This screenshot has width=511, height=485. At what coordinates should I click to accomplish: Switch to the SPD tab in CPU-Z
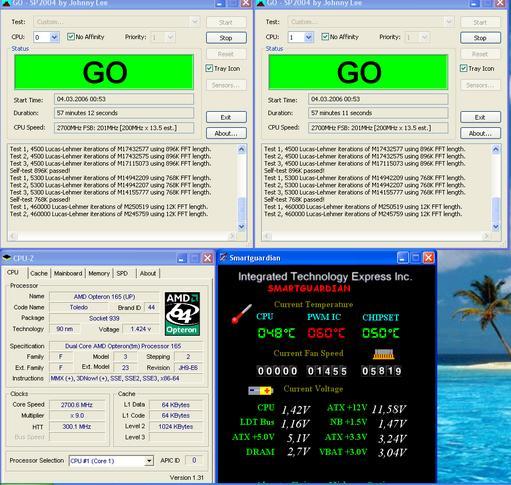(x=122, y=273)
